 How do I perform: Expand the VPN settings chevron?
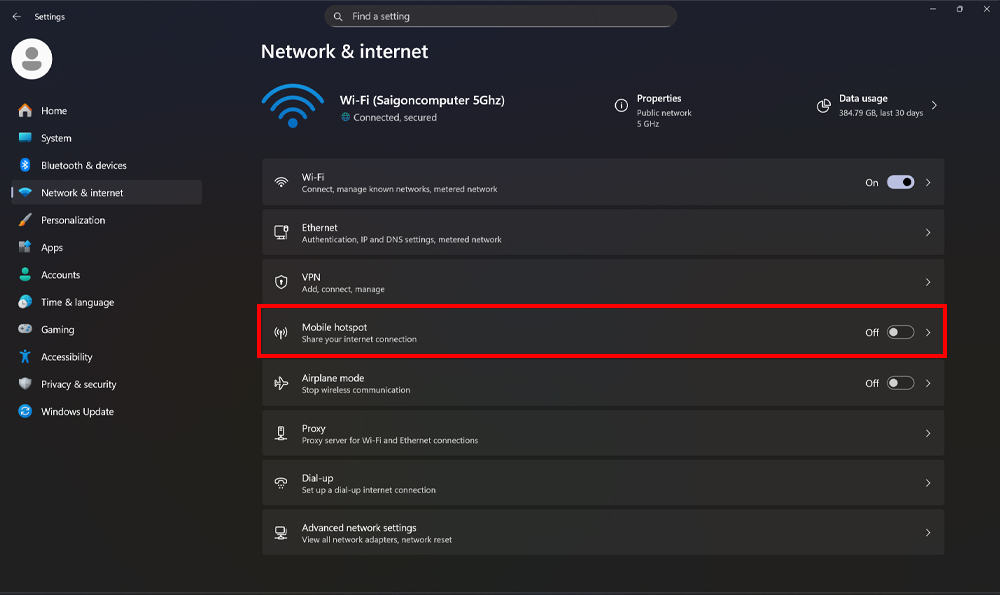928,282
